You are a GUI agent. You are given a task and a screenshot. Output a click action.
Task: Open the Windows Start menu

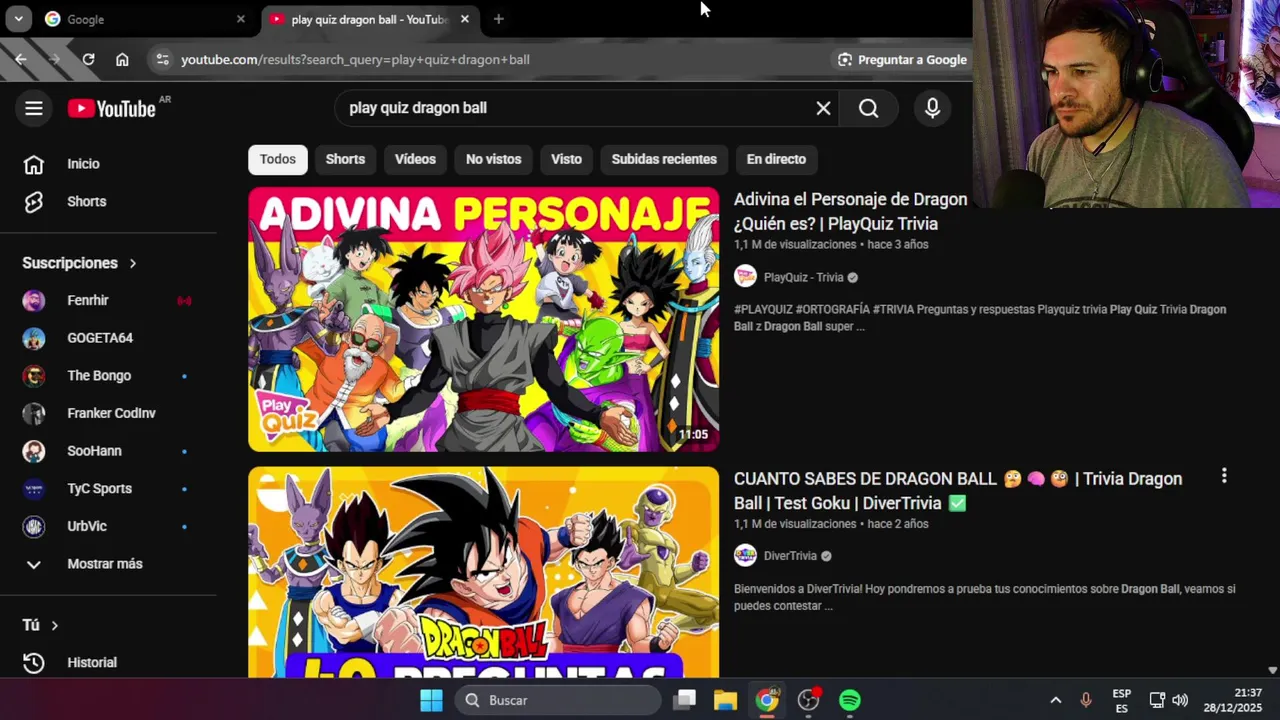(x=431, y=700)
